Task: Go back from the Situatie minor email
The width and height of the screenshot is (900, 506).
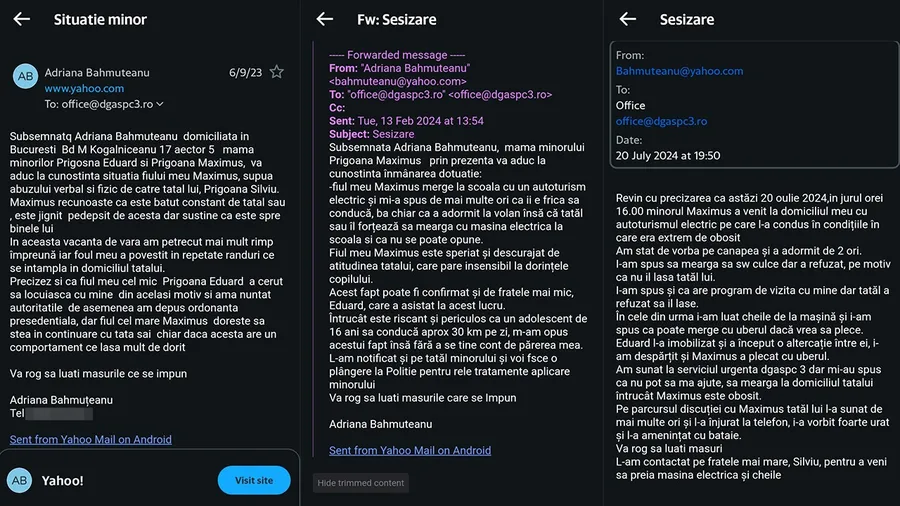Action: tap(21, 19)
